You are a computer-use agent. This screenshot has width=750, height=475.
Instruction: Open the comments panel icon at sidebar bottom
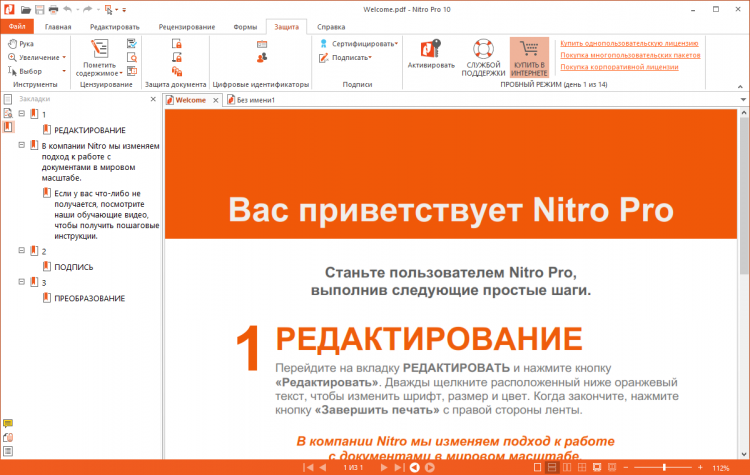coord(8,423)
